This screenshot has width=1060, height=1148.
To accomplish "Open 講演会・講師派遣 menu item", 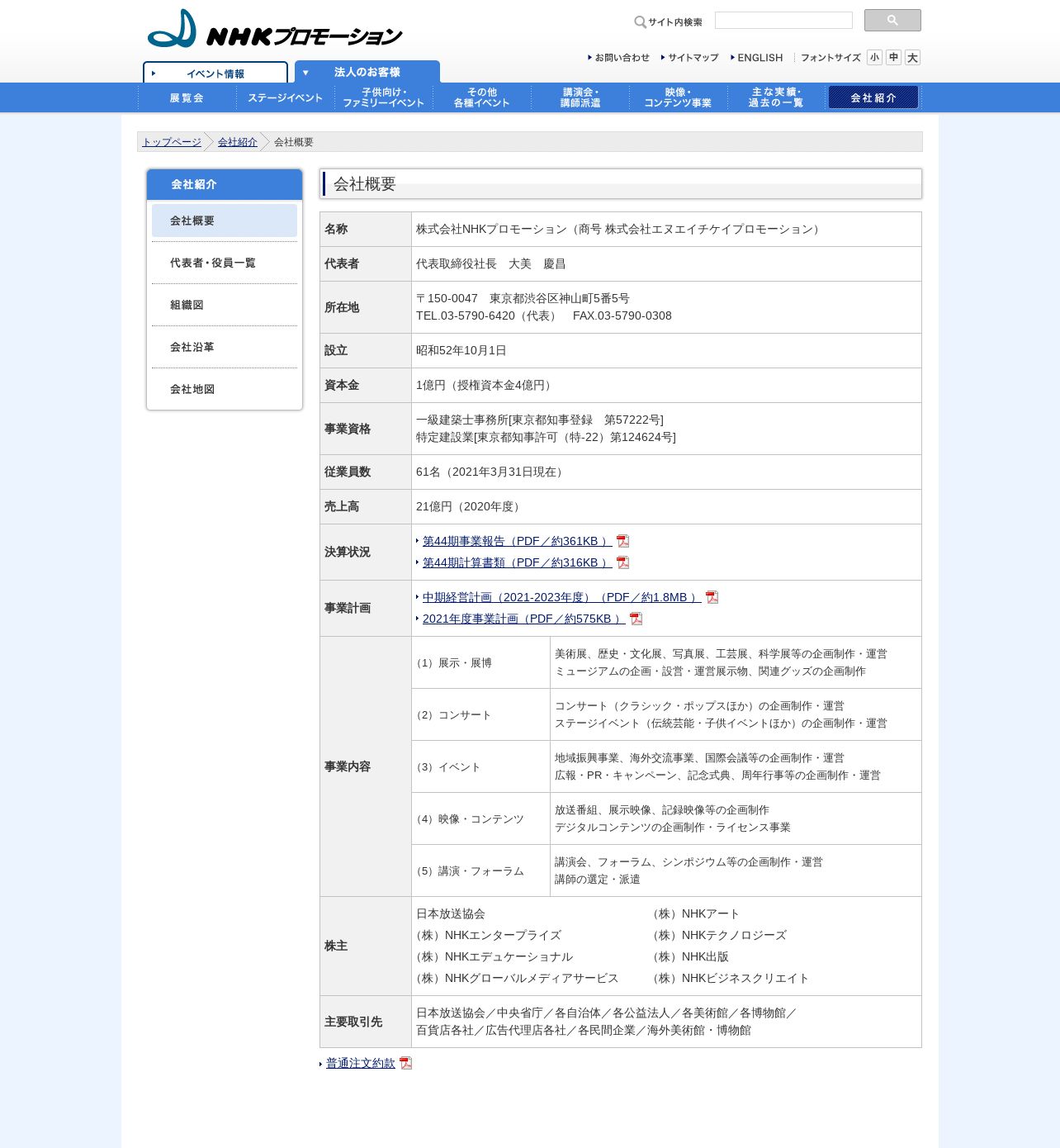I will click(x=580, y=97).
